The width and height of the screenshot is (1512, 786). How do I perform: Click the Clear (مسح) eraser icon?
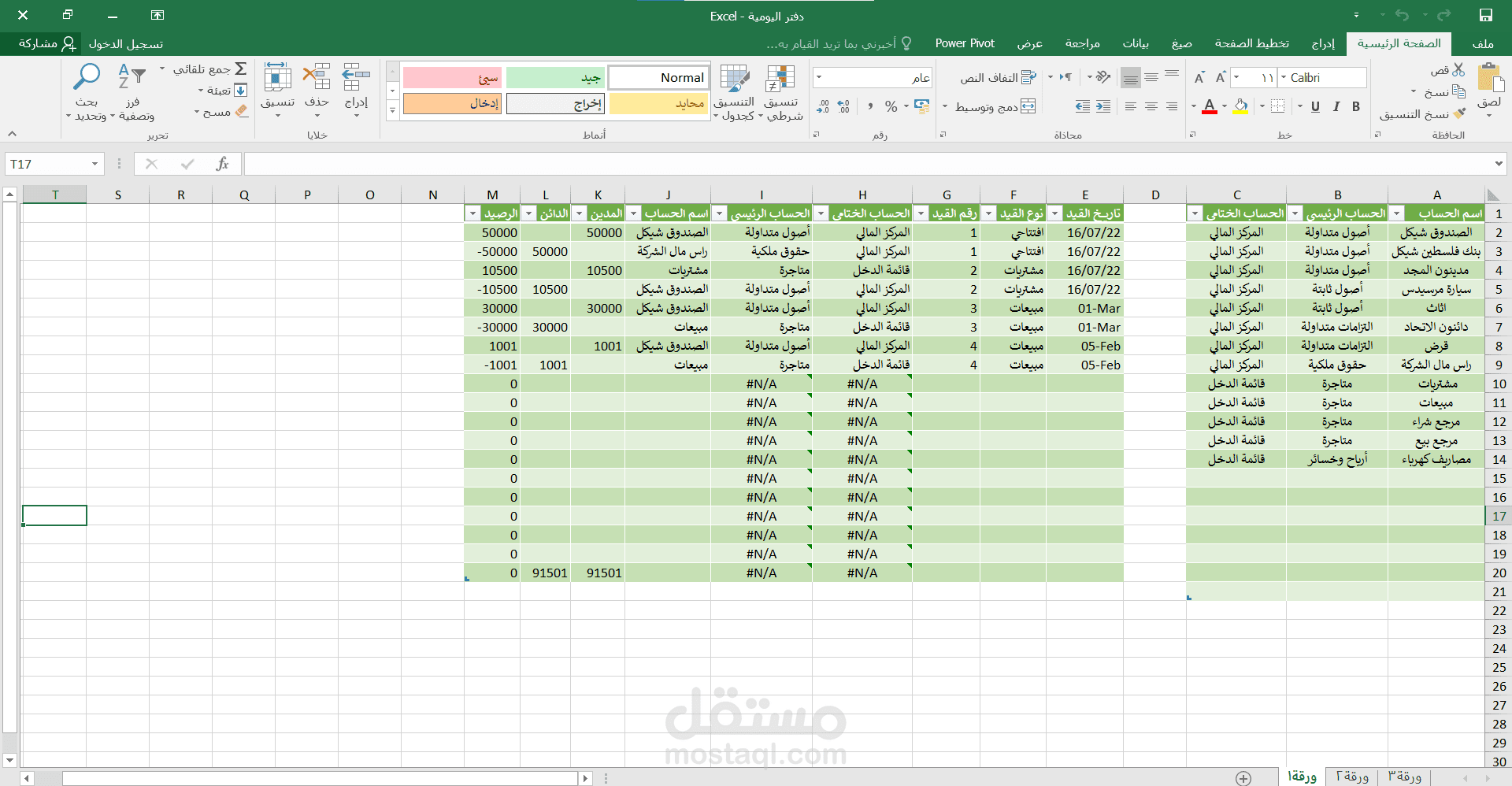click(x=242, y=112)
